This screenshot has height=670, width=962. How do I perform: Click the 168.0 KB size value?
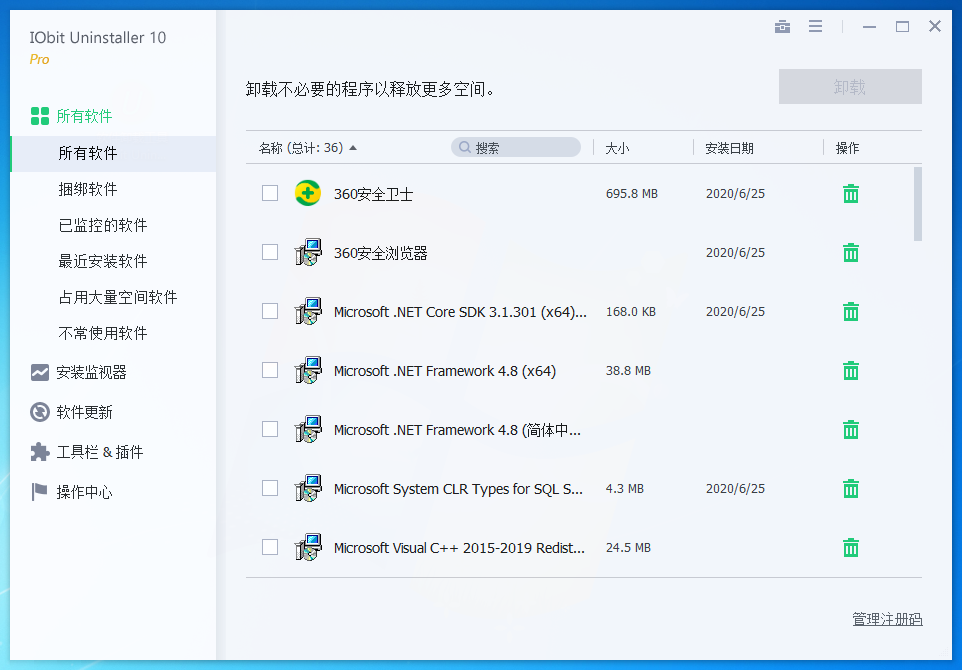tap(631, 312)
